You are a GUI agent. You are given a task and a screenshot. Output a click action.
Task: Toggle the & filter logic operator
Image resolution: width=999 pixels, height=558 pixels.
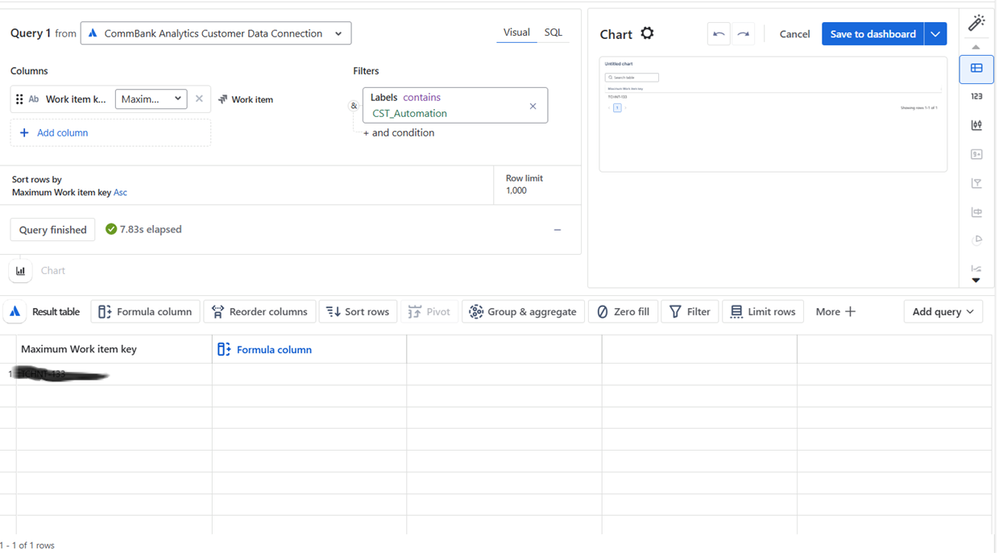click(354, 106)
